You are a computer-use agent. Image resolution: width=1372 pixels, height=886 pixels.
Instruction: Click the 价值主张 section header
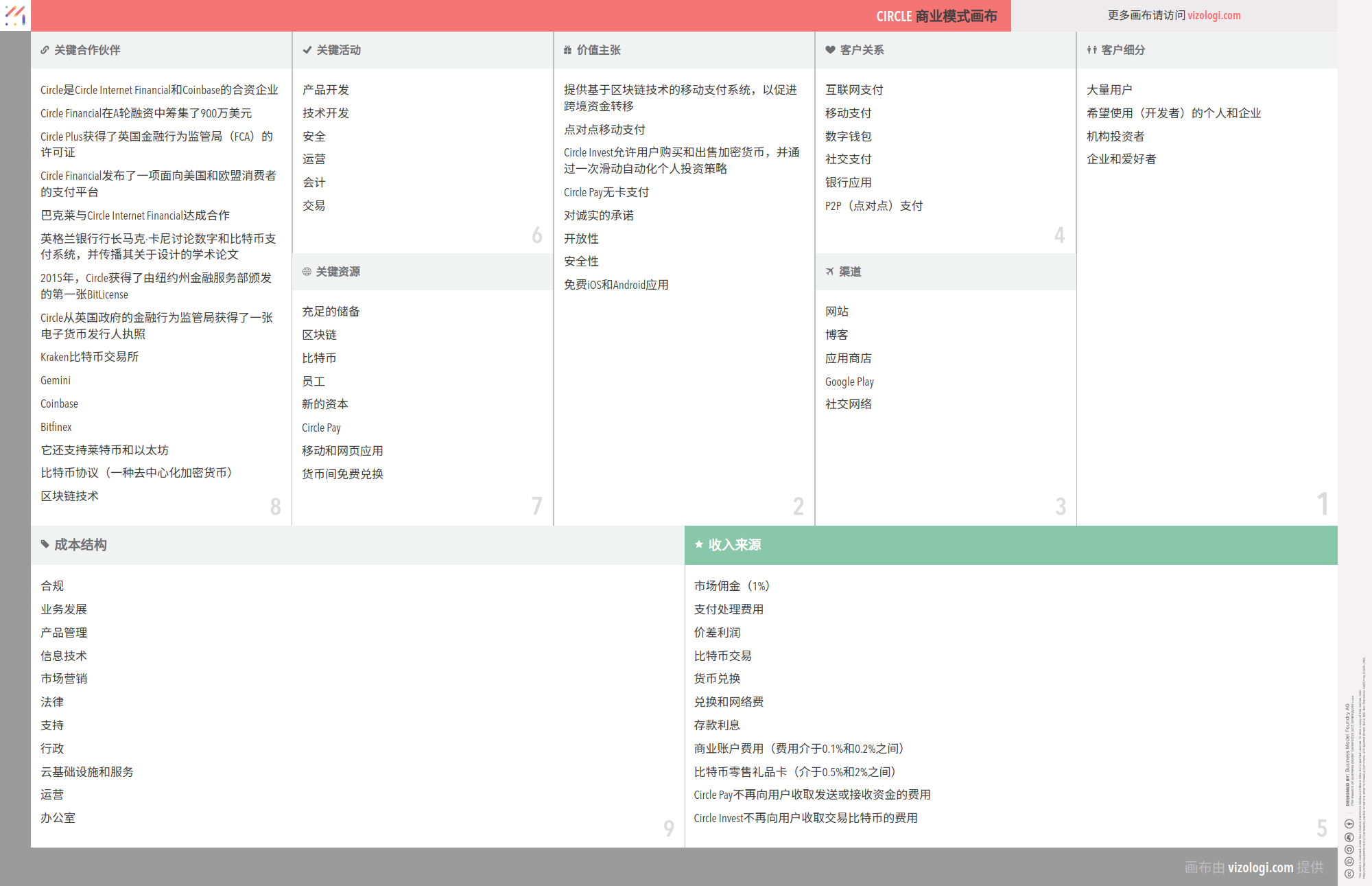pyautogui.click(x=598, y=50)
